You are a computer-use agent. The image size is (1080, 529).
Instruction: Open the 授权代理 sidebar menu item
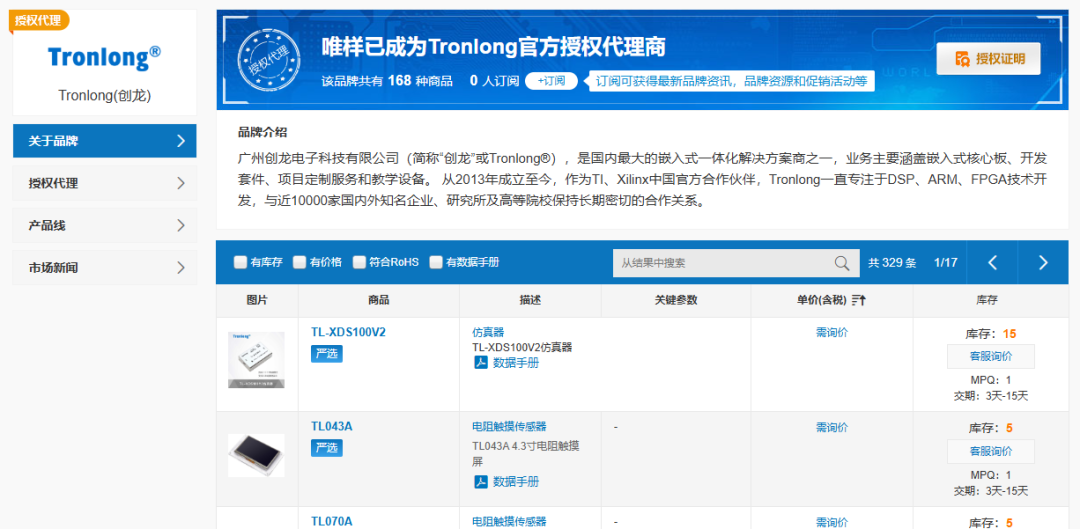pos(105,183)
